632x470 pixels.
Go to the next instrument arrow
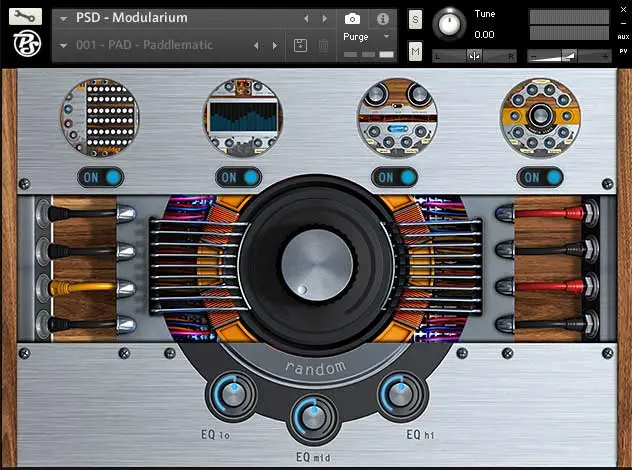click(x=324, y=19)
